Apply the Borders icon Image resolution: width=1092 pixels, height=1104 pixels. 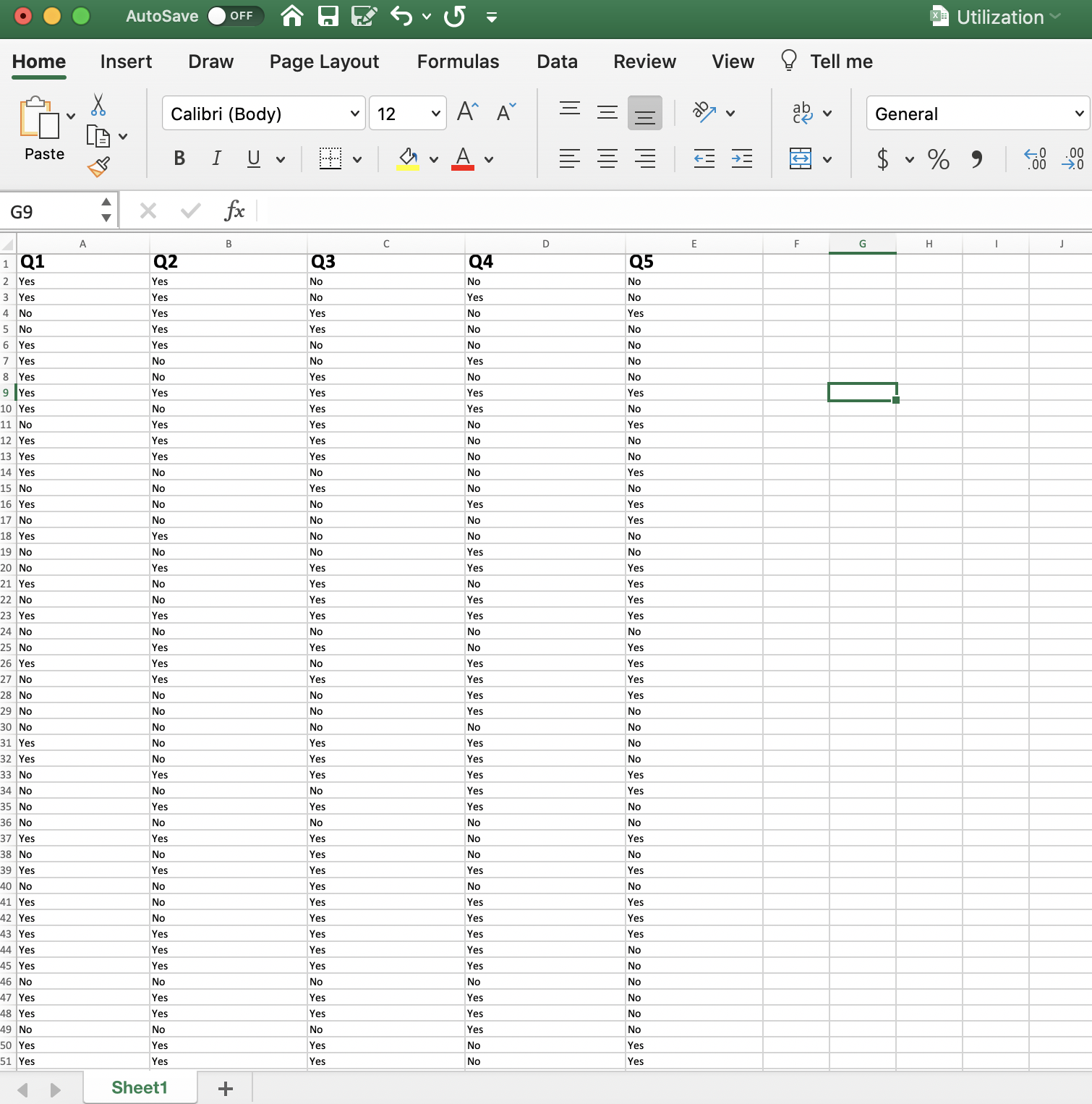(330, 158)
